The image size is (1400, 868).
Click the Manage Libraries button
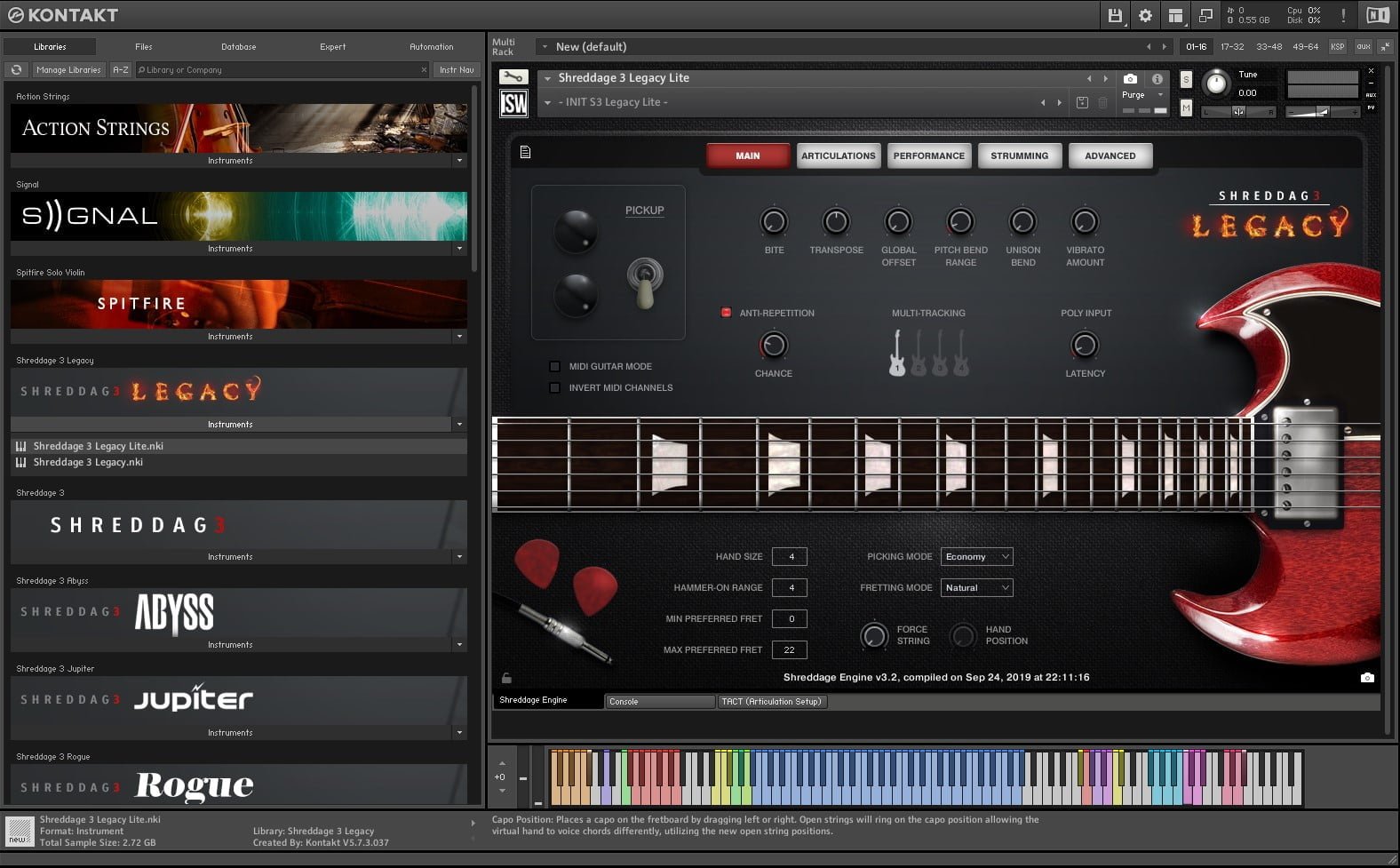pos(68,69)
